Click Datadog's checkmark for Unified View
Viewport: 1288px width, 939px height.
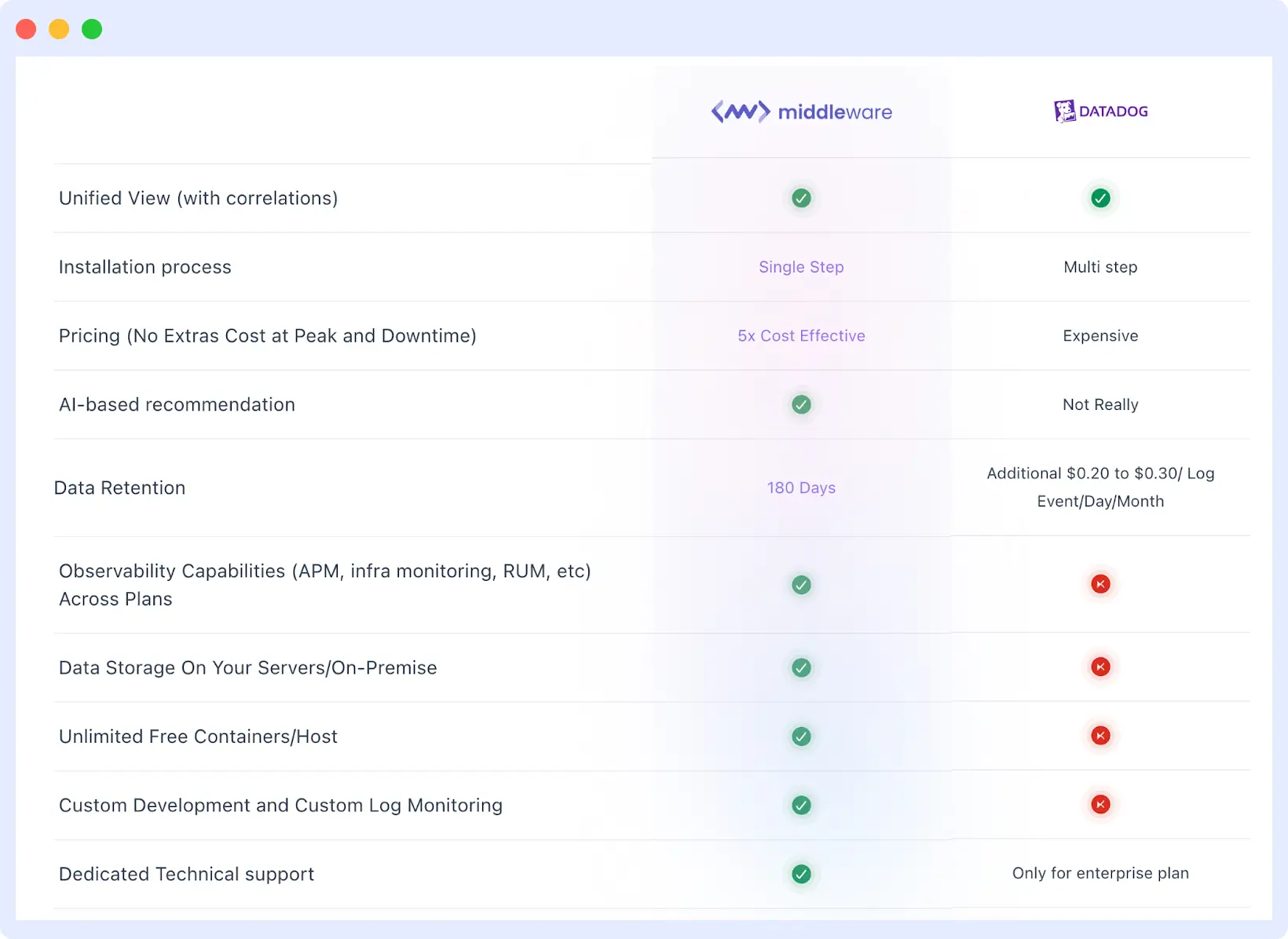[1100, 199]
